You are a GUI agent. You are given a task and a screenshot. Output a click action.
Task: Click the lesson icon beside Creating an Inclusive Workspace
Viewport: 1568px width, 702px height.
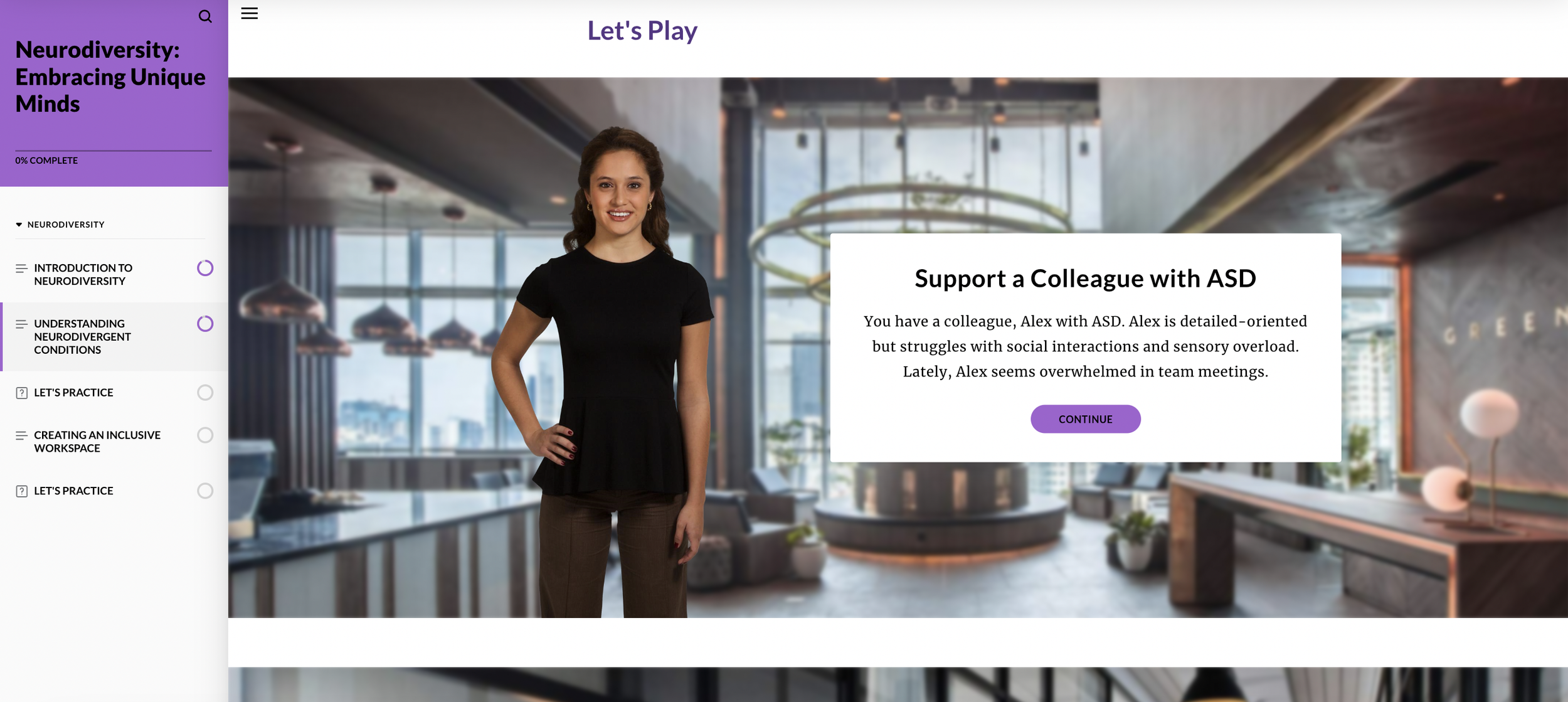21,435
